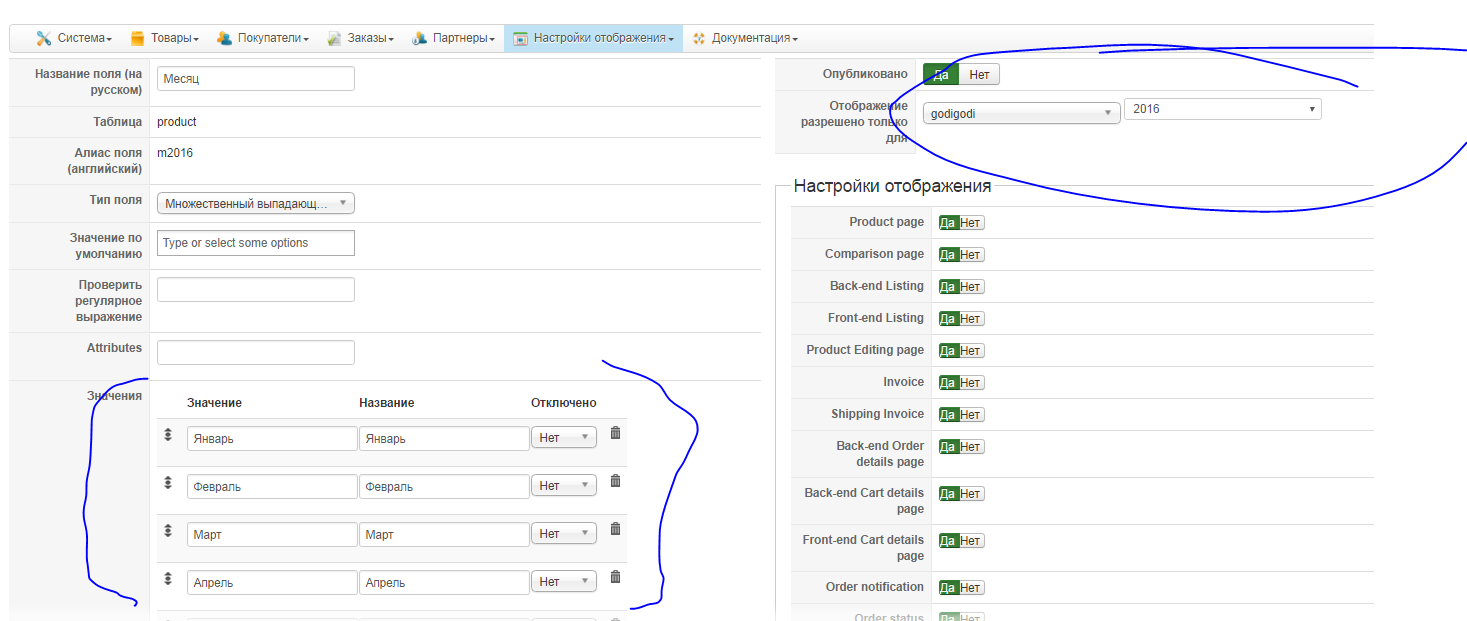Image resolution: width=1467 pixels, height=621 pixels.
Task: Click the Значение по умолчанию options field
Action: 256,243
